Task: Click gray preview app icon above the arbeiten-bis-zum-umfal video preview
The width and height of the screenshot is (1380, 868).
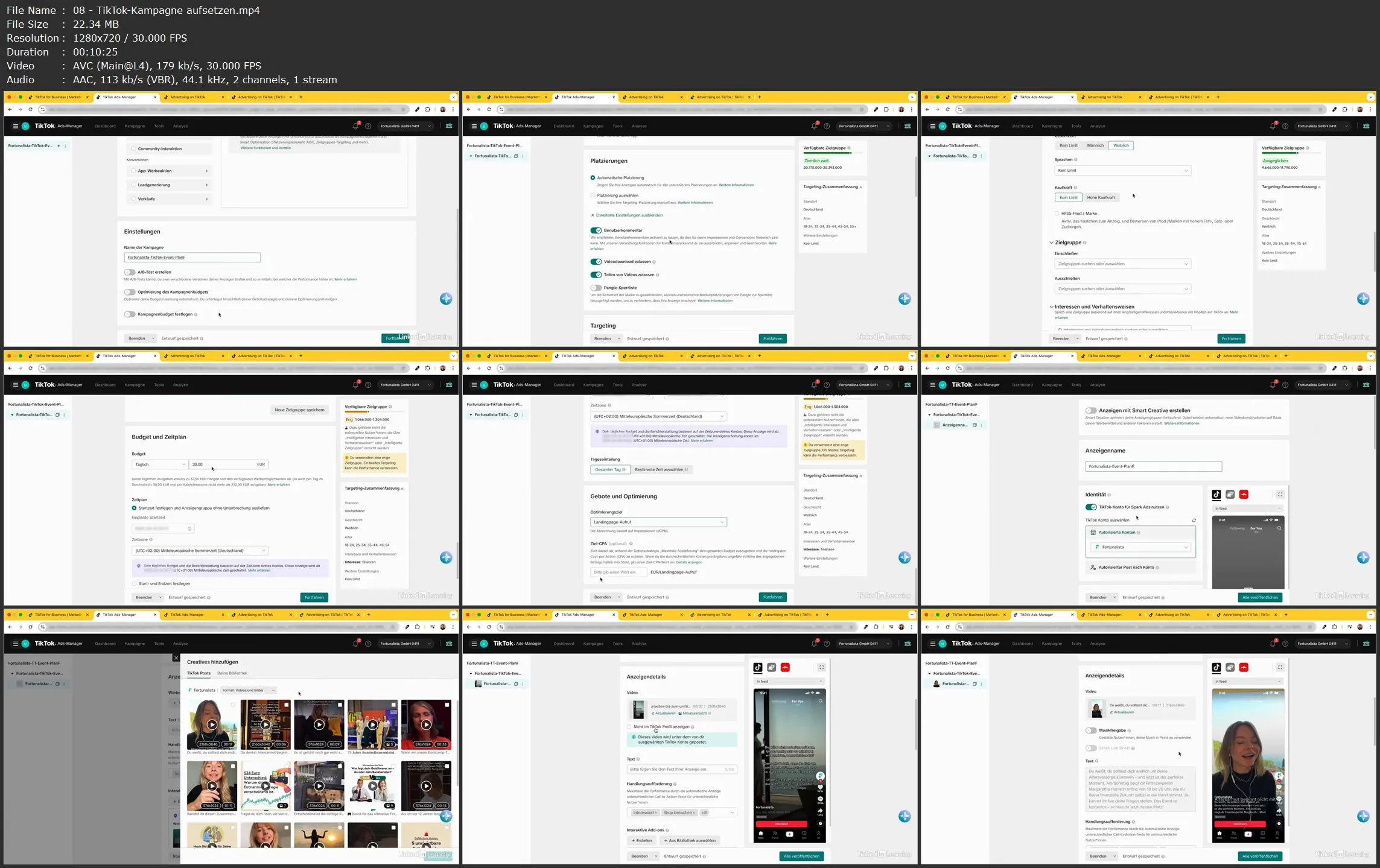Action: pyautogui.click(x=771, y=667)
